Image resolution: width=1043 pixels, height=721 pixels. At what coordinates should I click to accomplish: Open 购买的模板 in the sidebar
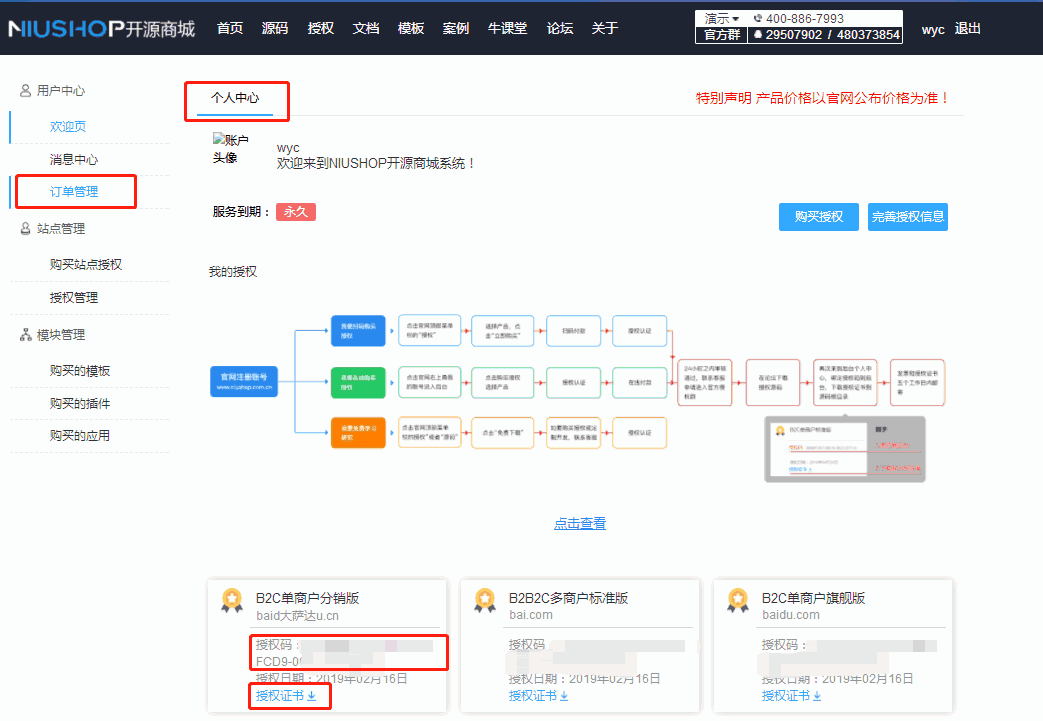(80, 371)
